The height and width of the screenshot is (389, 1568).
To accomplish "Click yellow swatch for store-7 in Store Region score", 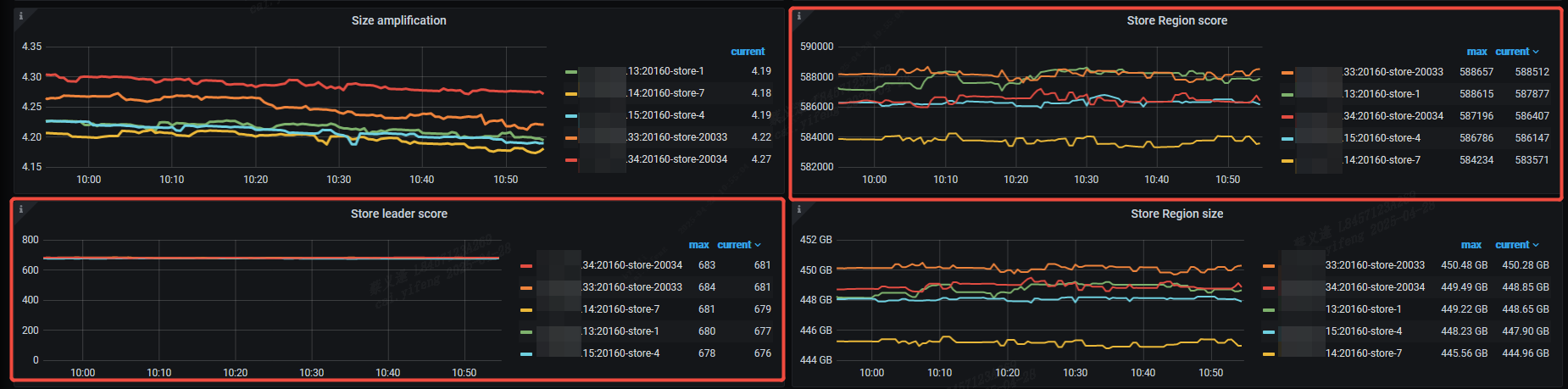I will coord(1287,161).
